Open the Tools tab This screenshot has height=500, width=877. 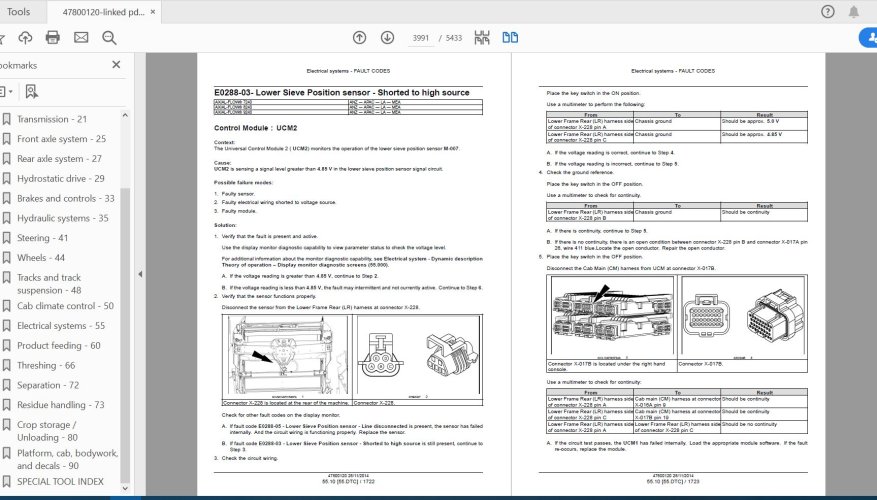point(18,12)
